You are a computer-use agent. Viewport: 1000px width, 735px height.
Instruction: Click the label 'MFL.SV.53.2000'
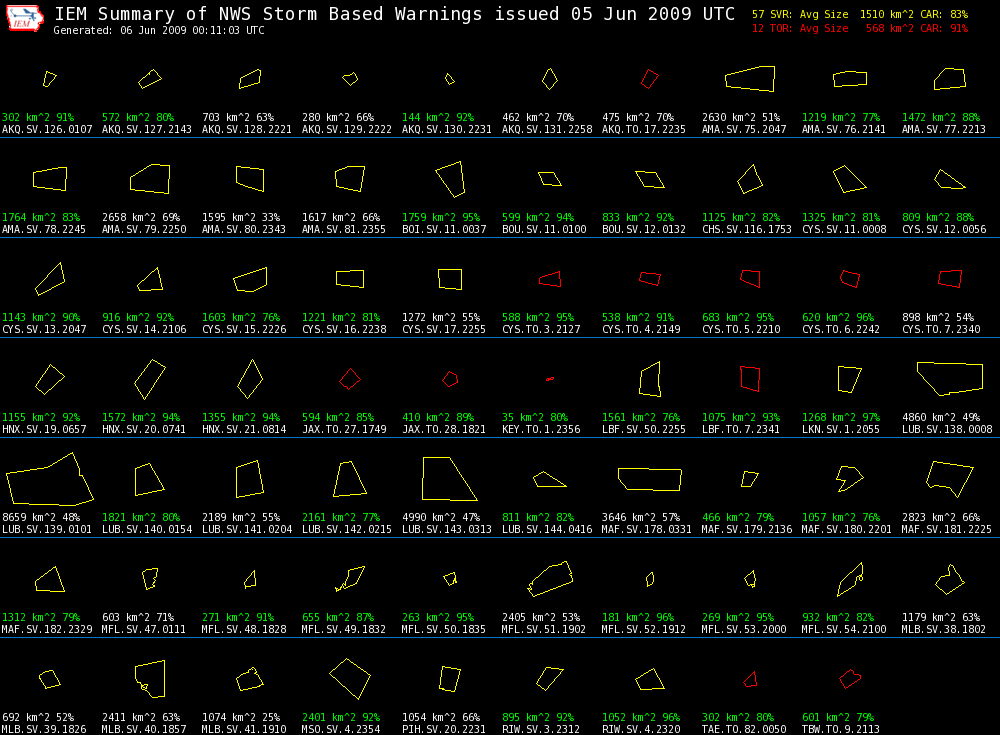[x=744, y=630]
